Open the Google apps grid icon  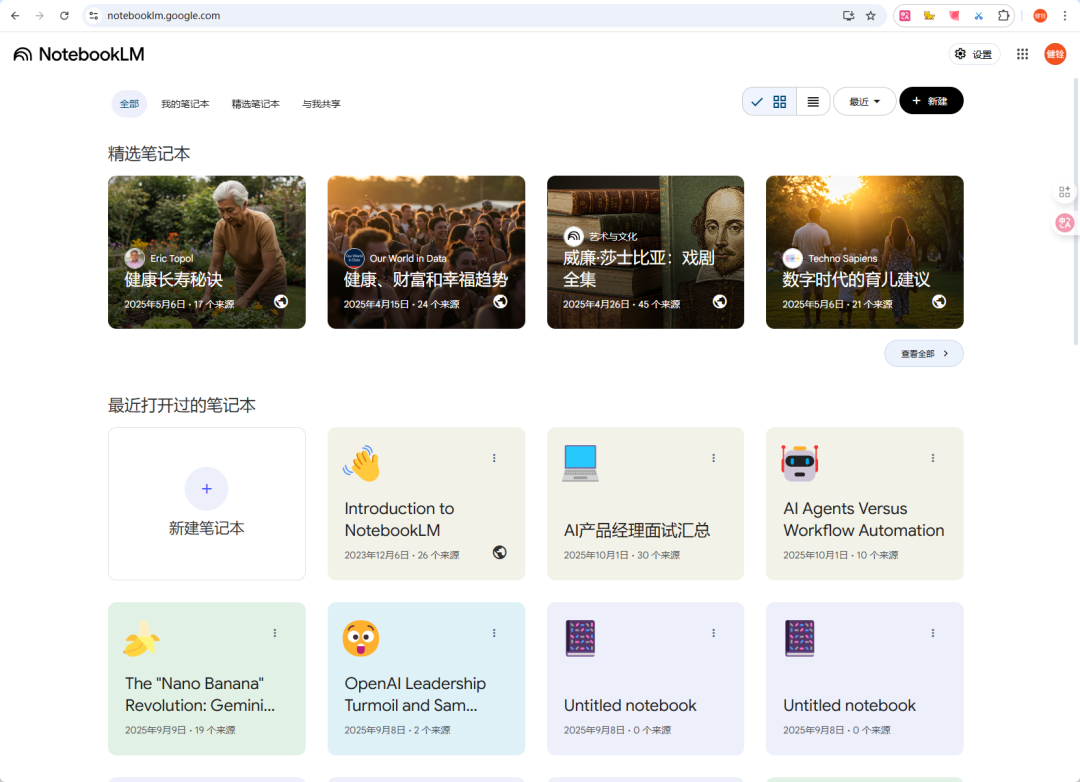(1022, 54)
